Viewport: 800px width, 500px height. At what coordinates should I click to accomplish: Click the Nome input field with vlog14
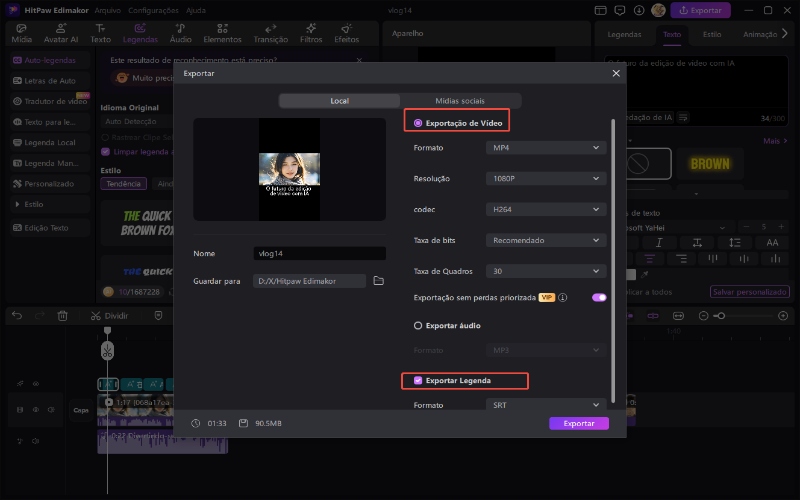(x=318, y=254)
